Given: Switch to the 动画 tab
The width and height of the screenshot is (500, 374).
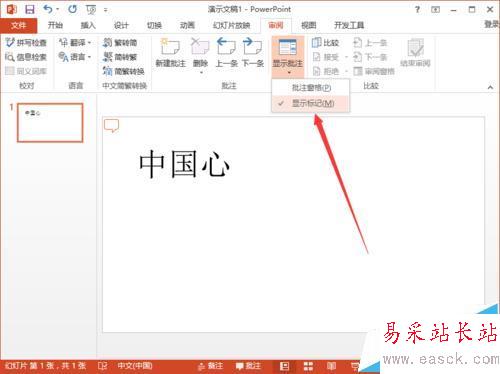Looking at the screenshot, I should (187, 25).
